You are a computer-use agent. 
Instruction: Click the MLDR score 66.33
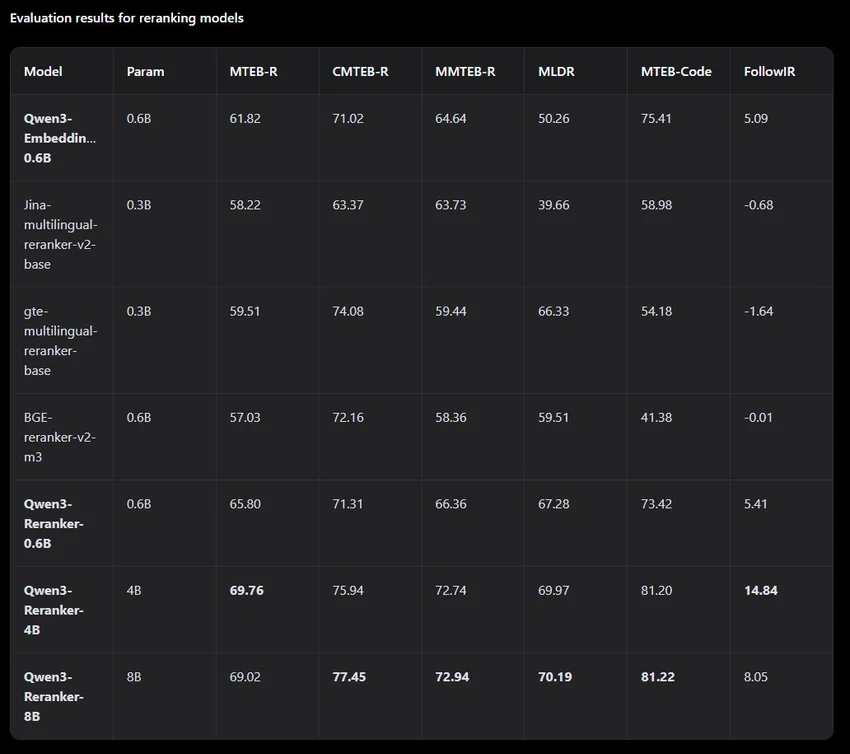(x=553, y=311)
